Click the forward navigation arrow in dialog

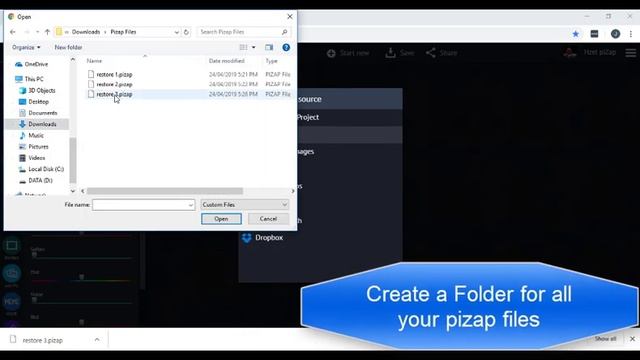27,32
